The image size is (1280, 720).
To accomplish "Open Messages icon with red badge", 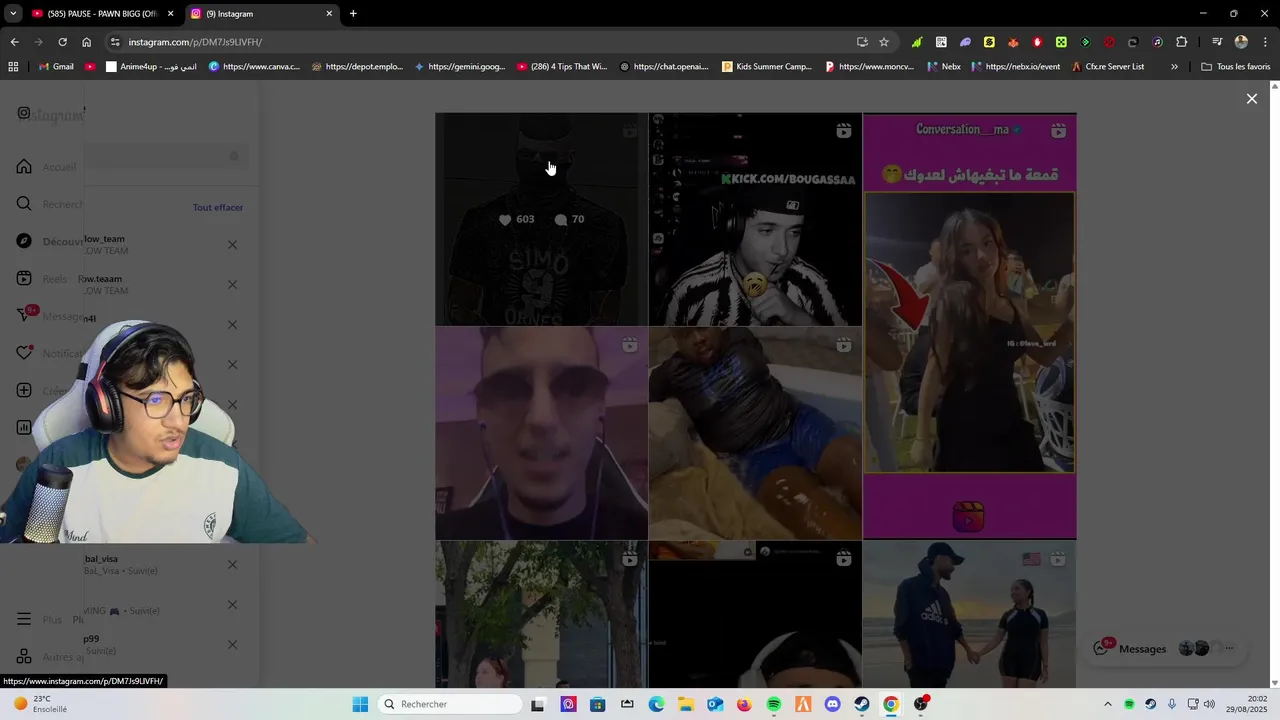I will (26, 315).
